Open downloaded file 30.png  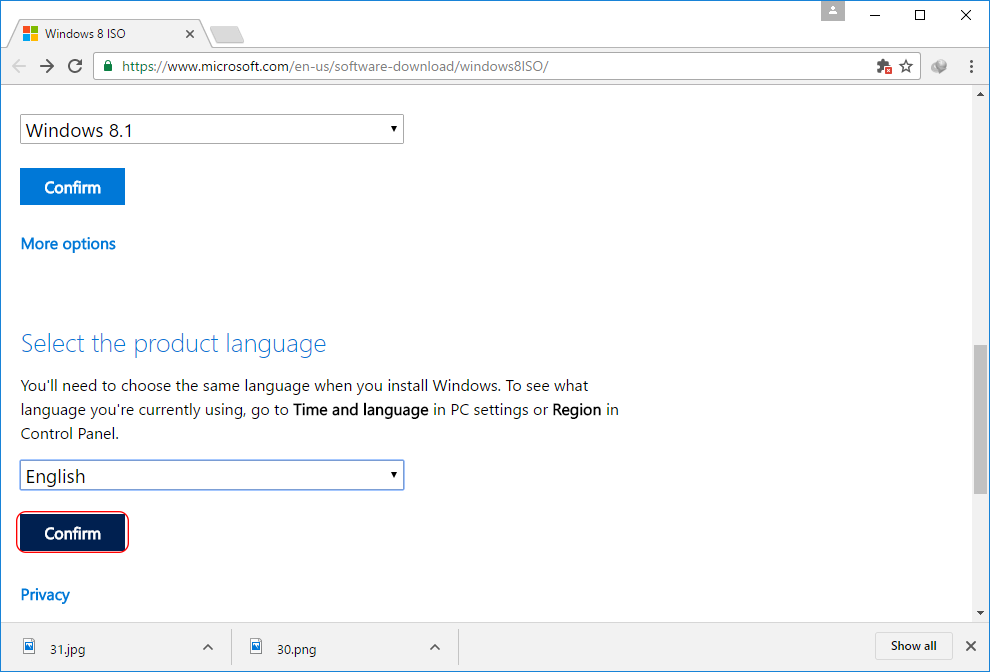click(x=296, y=649)
